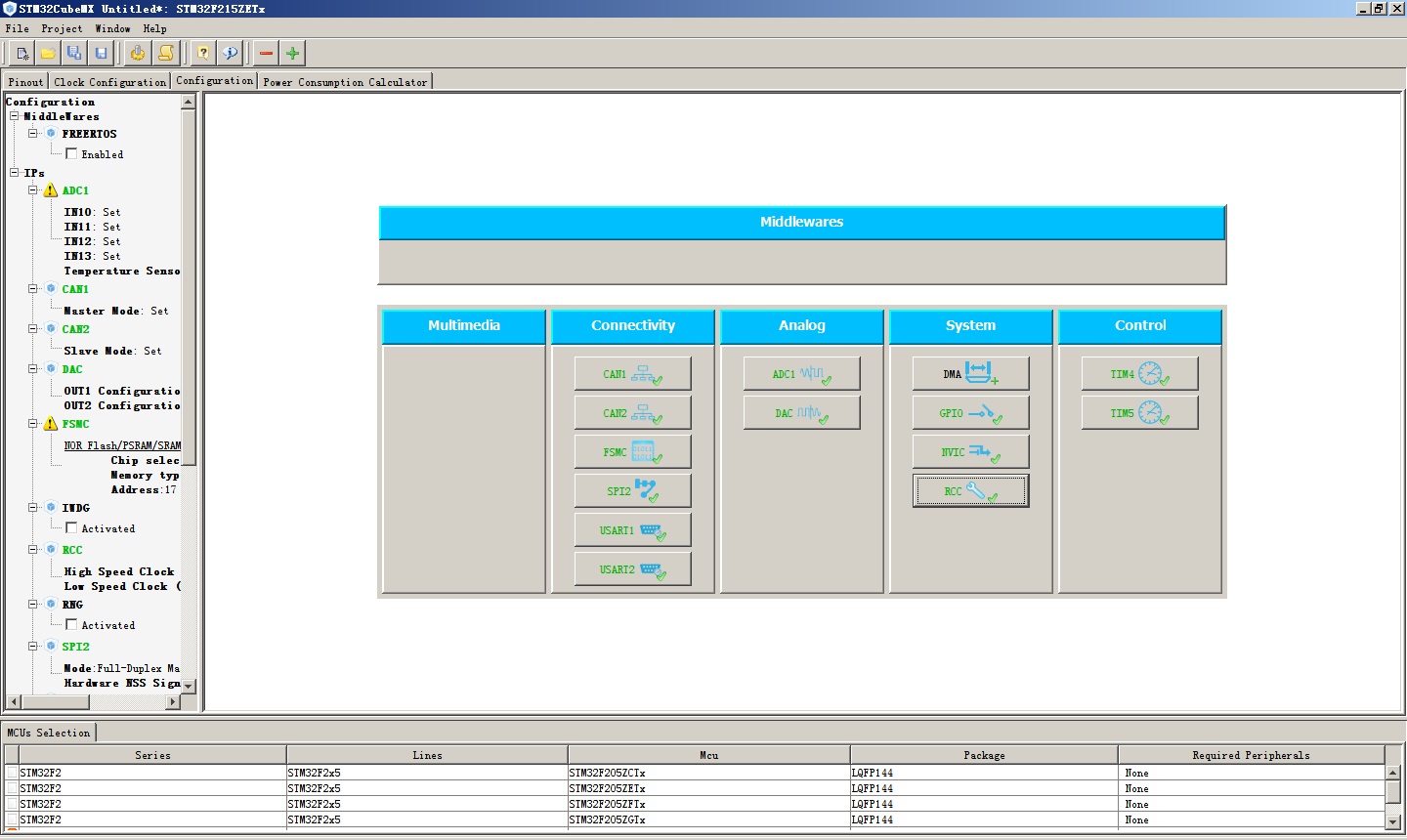The image size is (1407, 840).
Task: Select the MCUs Selection tab
Action: (x=49, y=733)
